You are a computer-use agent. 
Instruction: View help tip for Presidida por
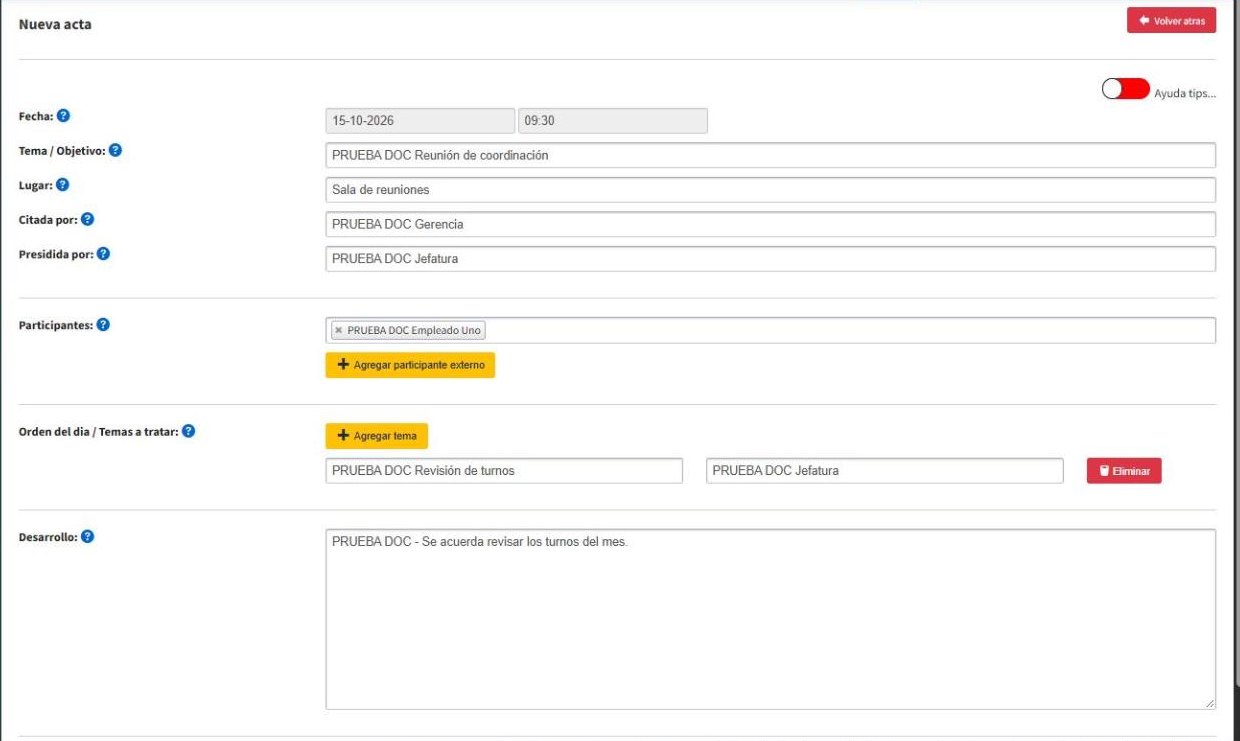click(x=103, y=254)
